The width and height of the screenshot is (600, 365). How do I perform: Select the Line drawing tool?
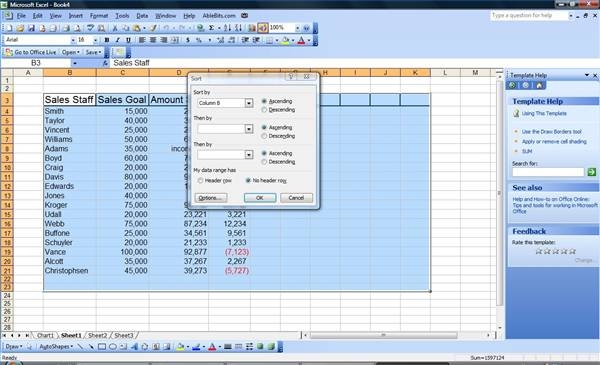point(80,347)
